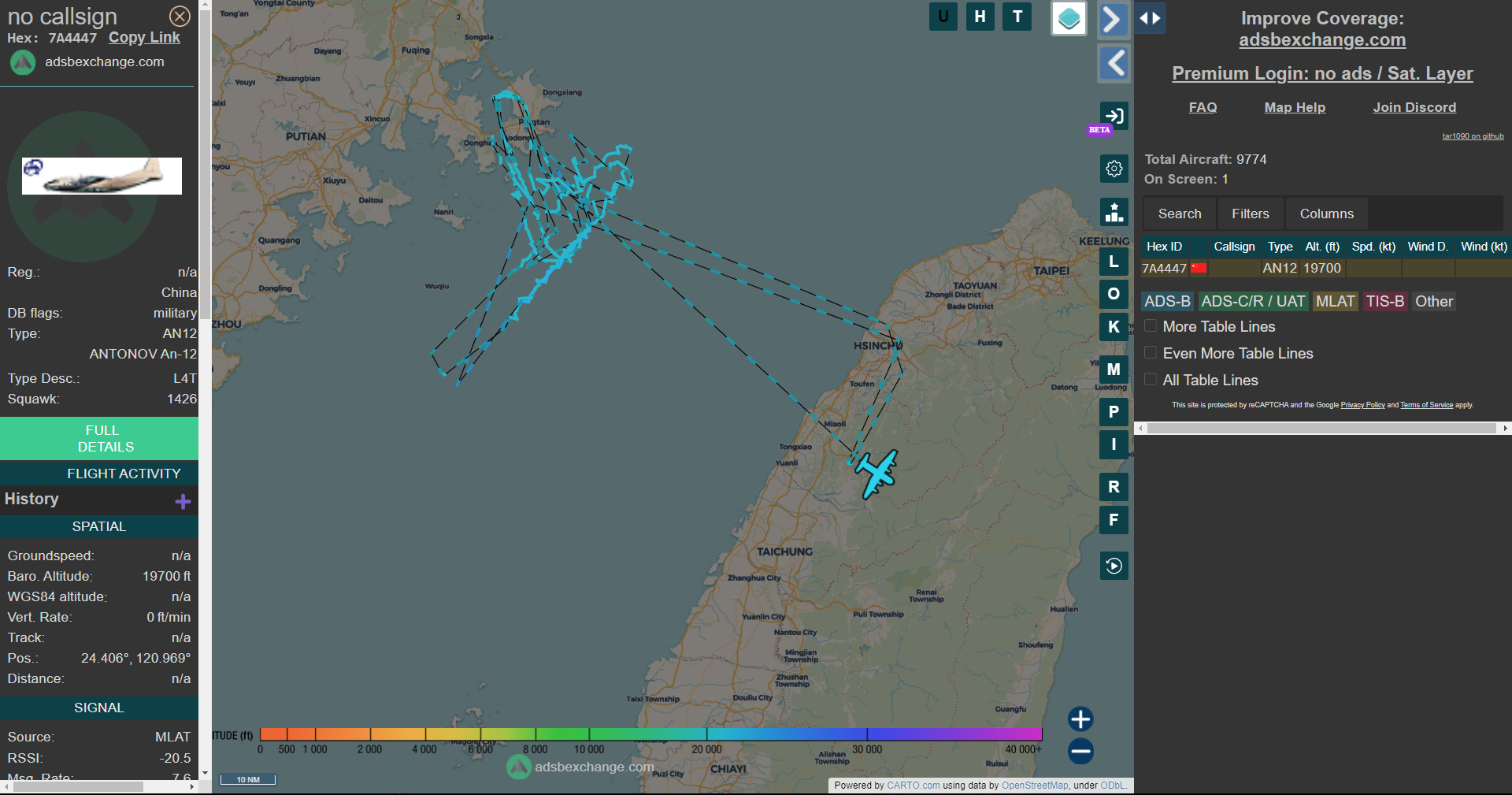Viewport: 1512px width, 795px height.
Task: Sort table by Callsign column
Action: click(1234, 247)
